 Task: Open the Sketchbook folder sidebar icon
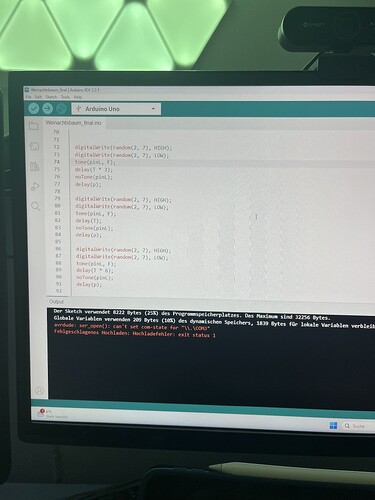click(x=33, y=126)
